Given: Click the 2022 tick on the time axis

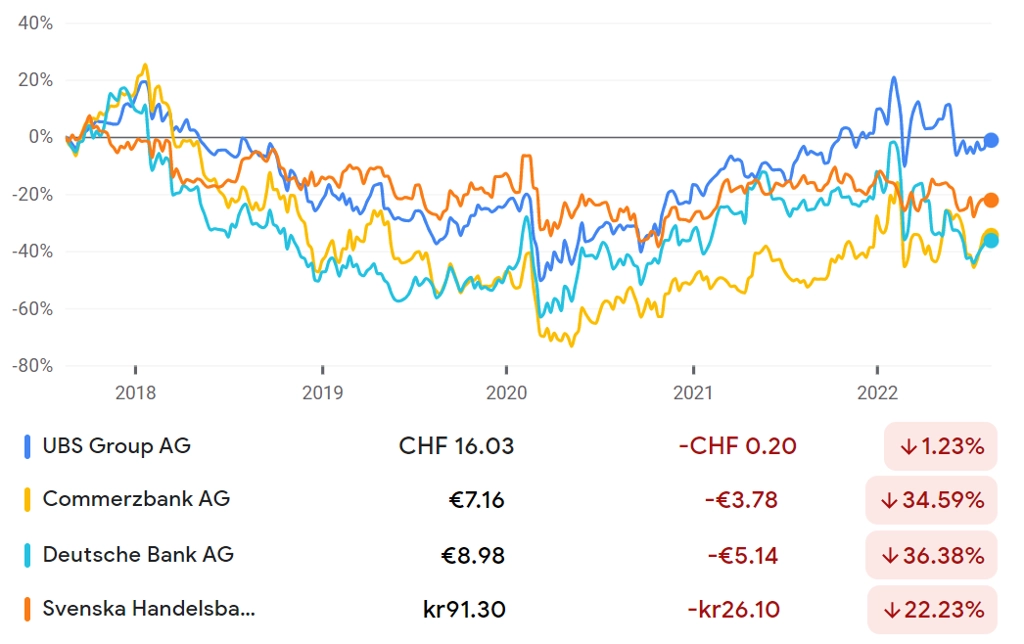Looking at the screenshot, I should click(x=877, y=393).
